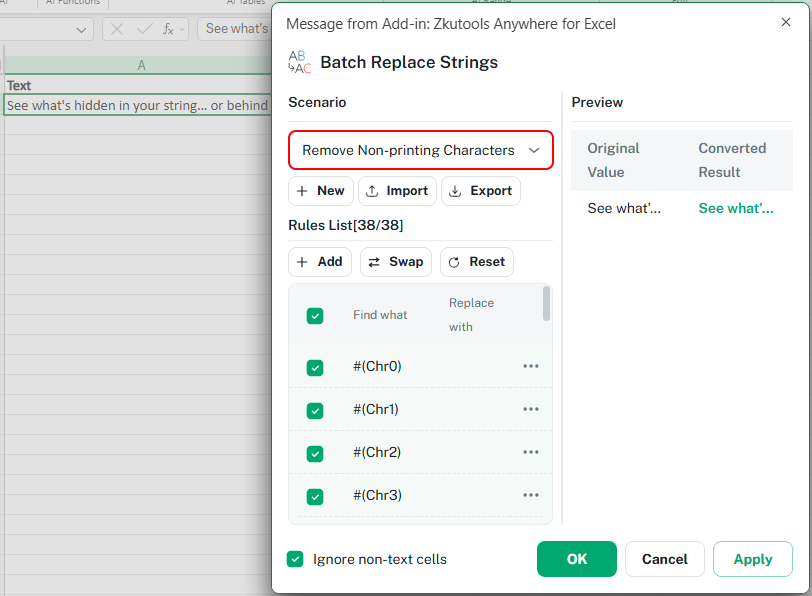Screen dimensions: 812x596
Task: Open more options for #(Chr2) rule
Action: click(x=531, y=452)
